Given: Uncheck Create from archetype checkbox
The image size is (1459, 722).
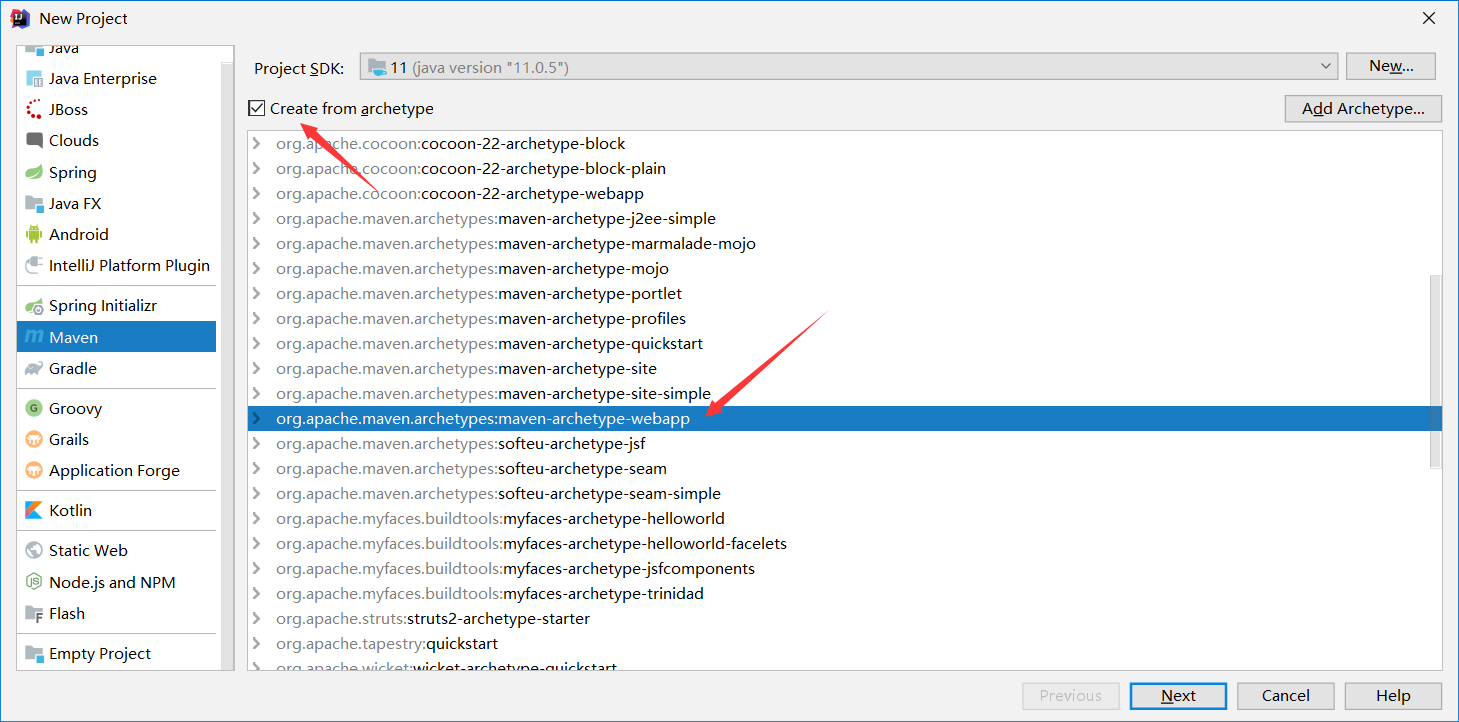Looking at the screenshot, I should click(258, 108).
